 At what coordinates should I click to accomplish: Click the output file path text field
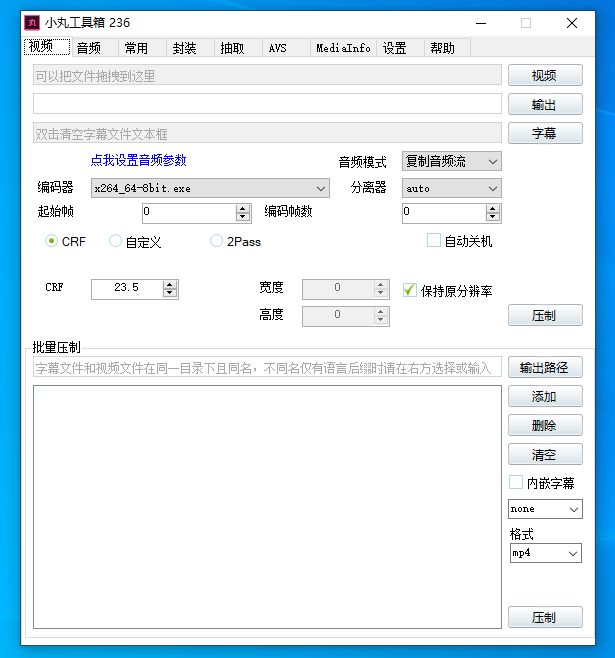(x=266, y=104)
